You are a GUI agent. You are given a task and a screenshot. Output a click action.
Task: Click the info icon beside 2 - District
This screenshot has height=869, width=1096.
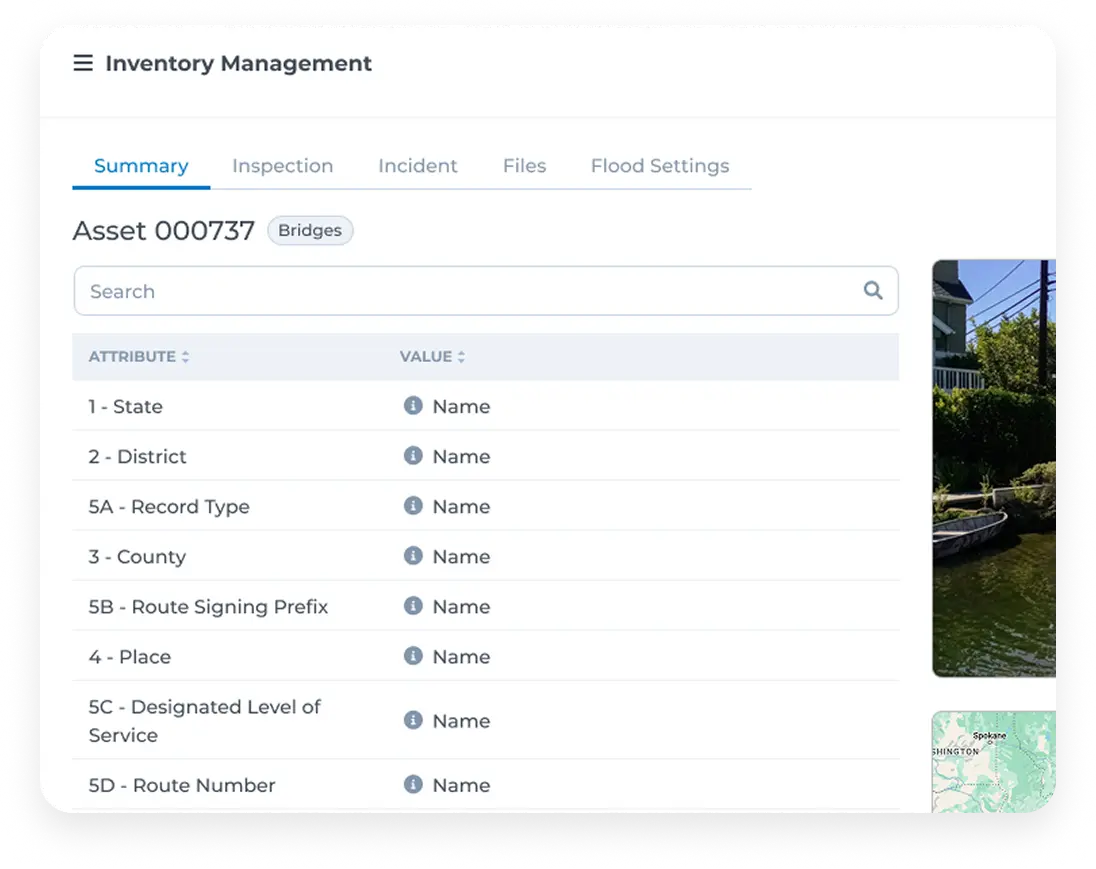coord(413,456)
